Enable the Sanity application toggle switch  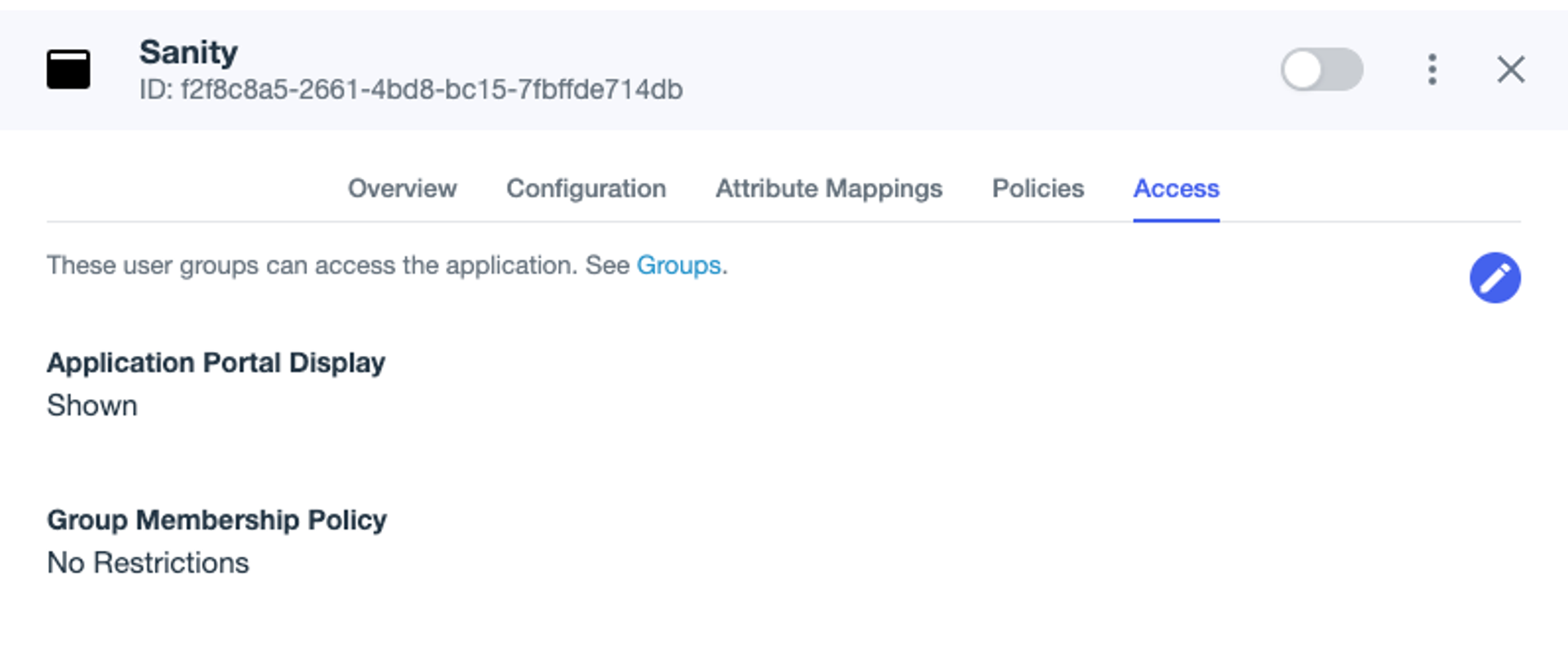[1321, 69]
